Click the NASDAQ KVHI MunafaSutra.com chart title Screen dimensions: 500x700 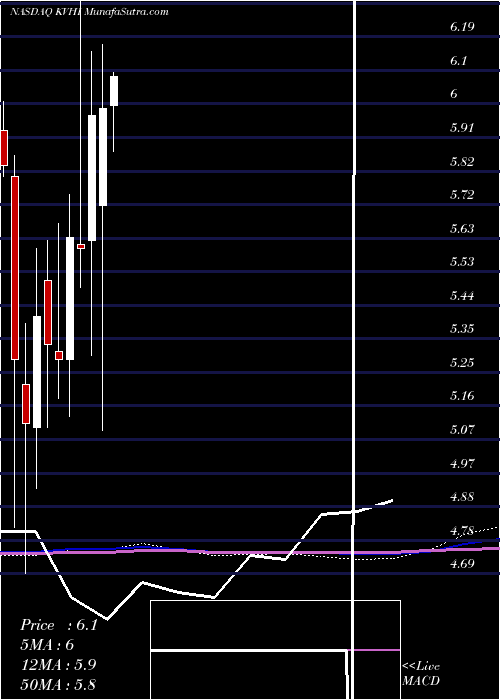(89, 12)
